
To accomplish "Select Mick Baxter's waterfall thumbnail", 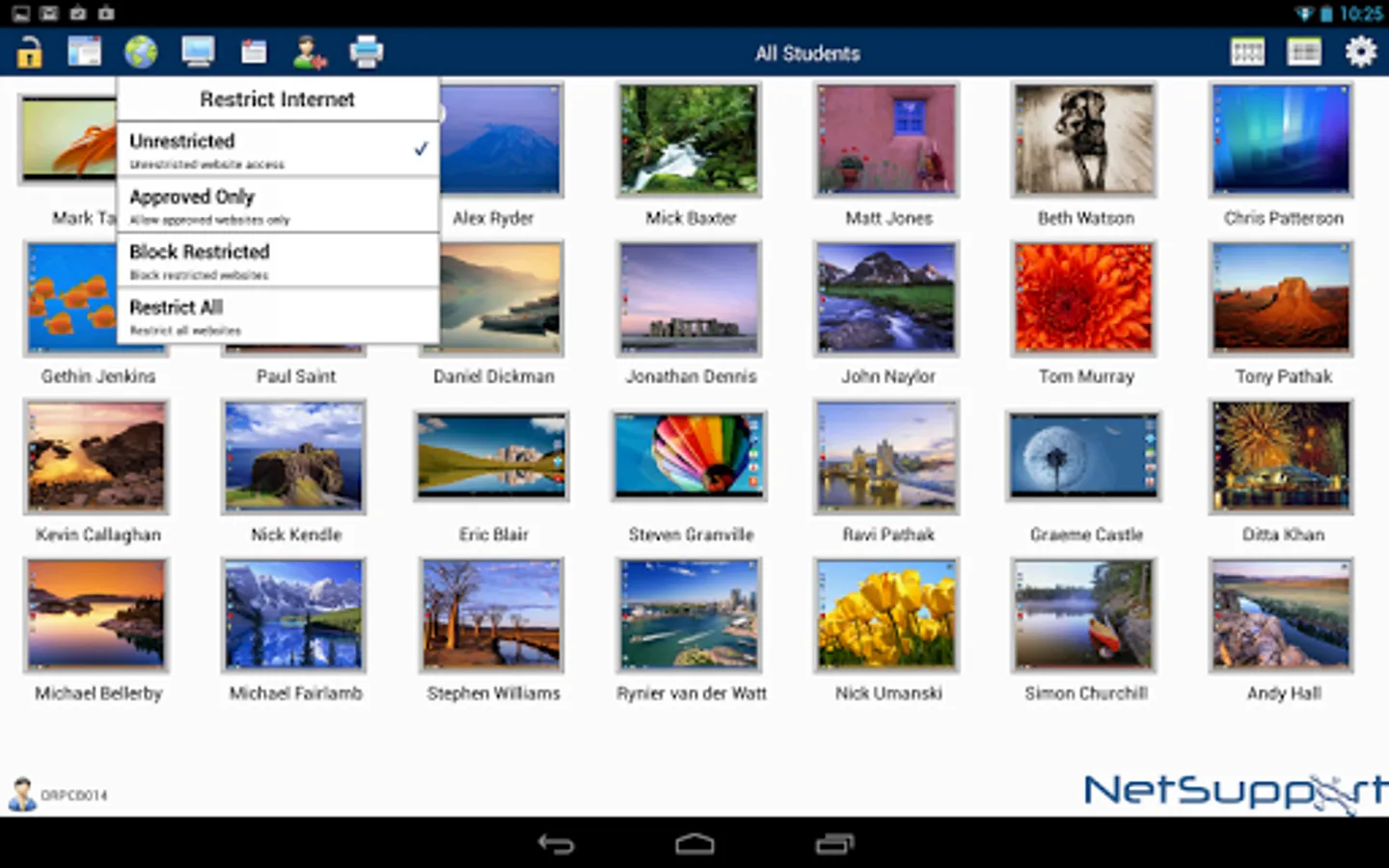I will coord(690,140).
